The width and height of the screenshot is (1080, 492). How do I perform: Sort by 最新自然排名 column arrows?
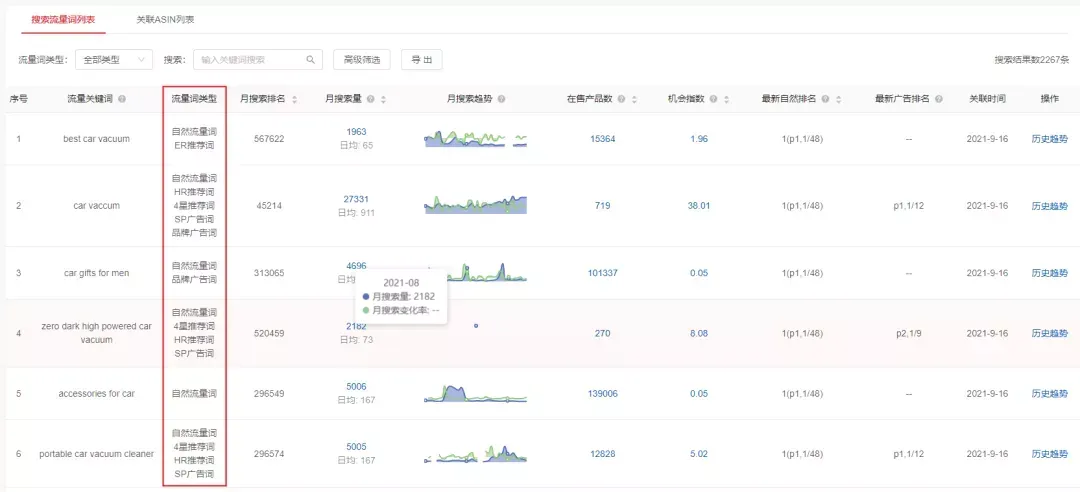[838, 99]
